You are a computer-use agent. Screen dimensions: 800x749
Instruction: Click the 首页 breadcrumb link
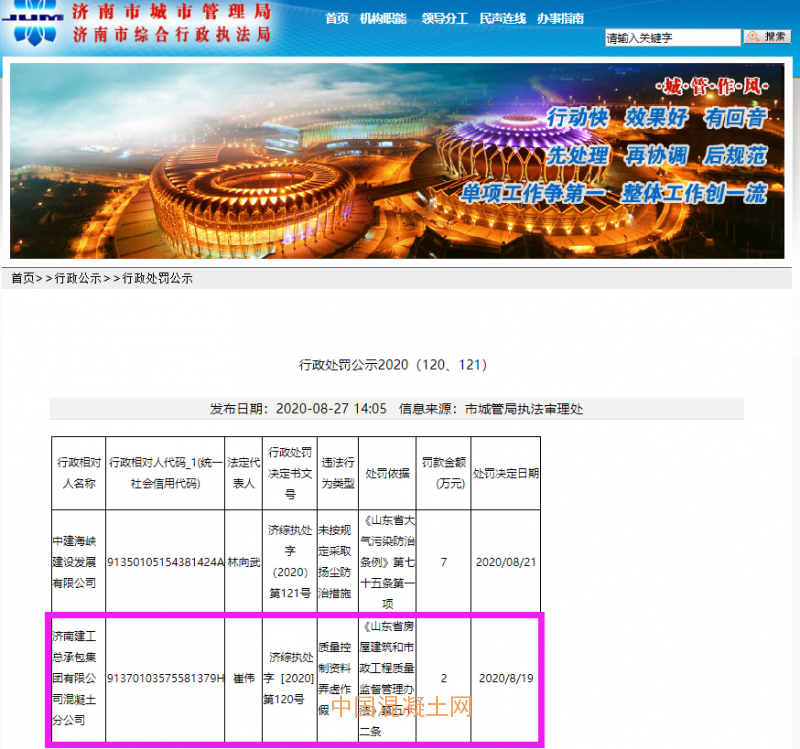tap(22, 279)
